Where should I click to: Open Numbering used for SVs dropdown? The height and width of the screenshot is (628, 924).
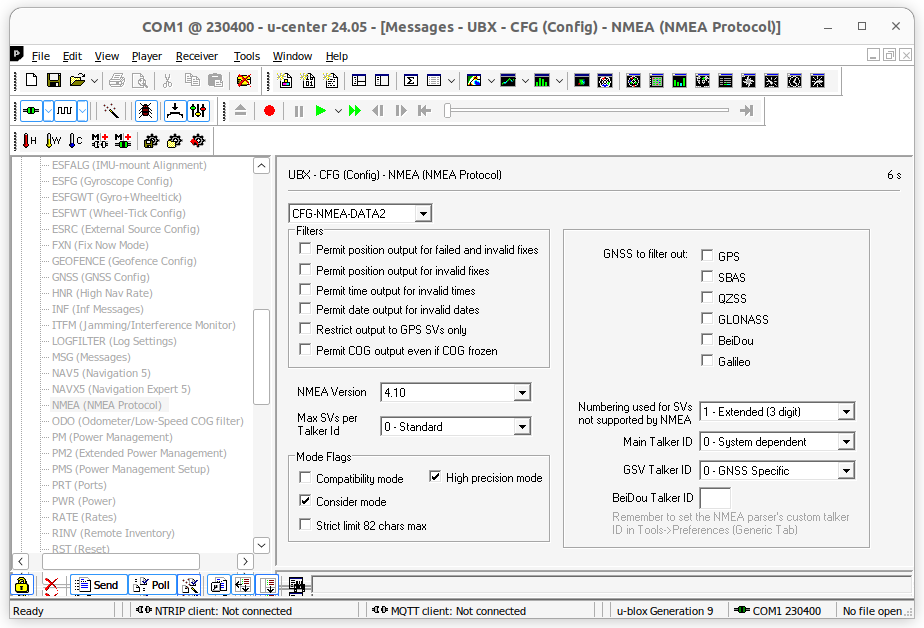(846, 412)
